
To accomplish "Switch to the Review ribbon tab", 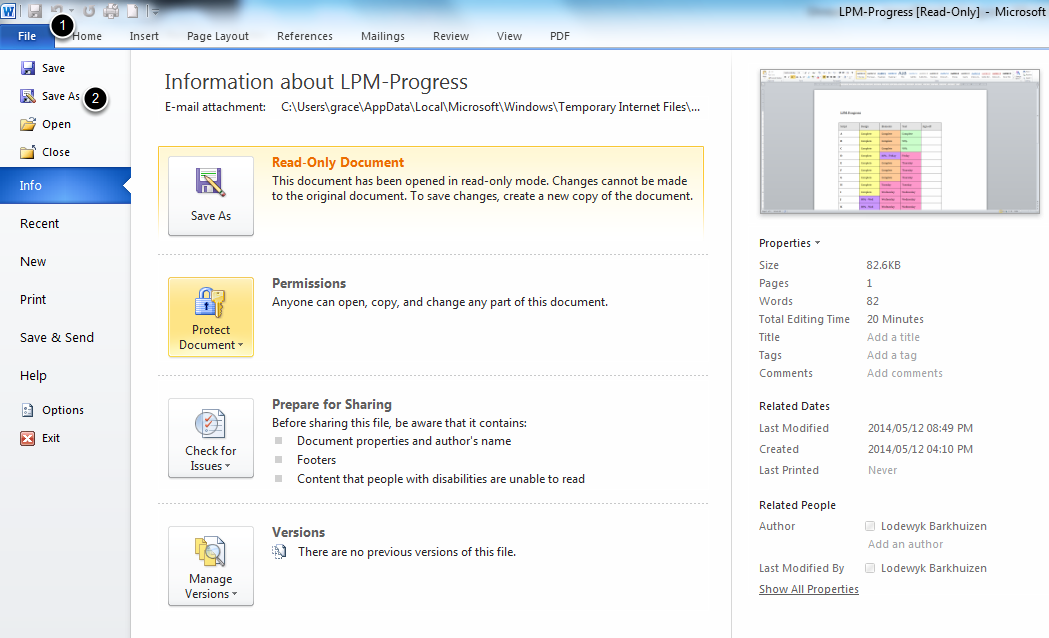I will point(450,36).
